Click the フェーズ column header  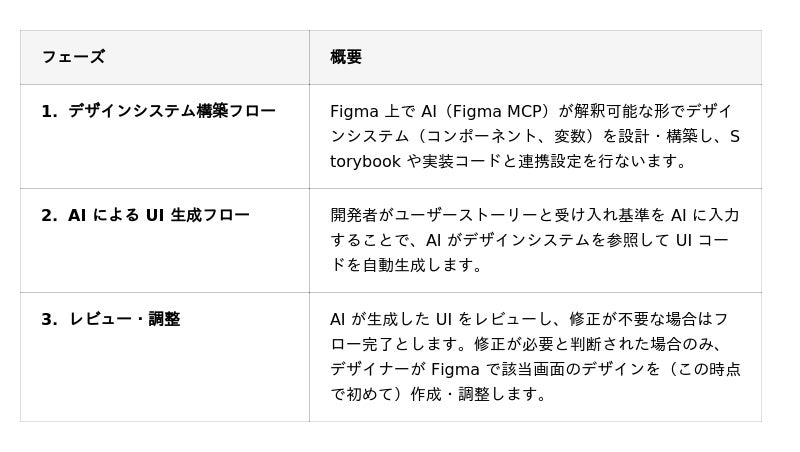[x=73, y=57]
